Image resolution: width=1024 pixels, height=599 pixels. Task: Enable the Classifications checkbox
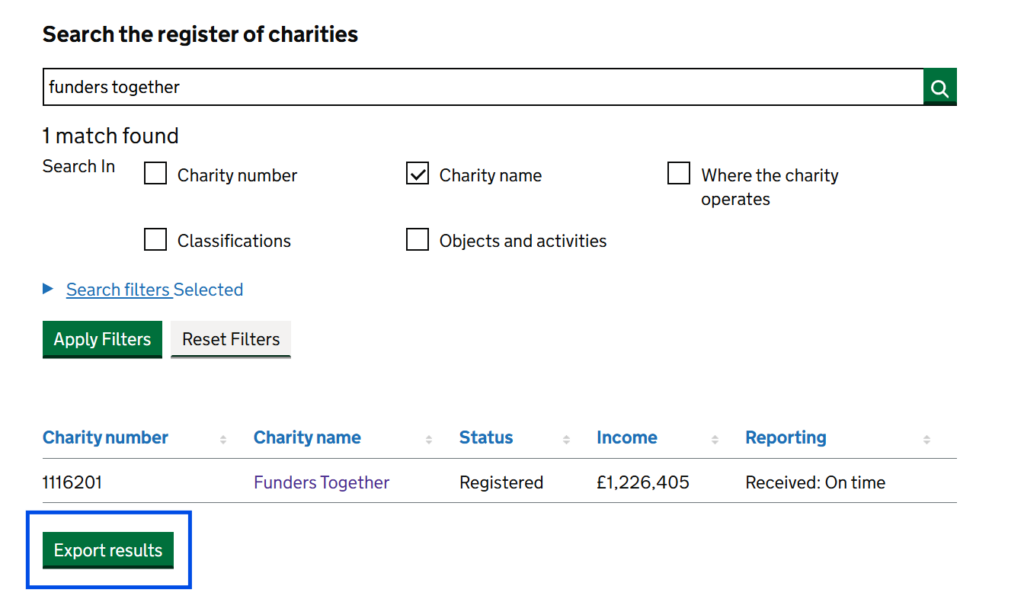(x=155, y=240)
